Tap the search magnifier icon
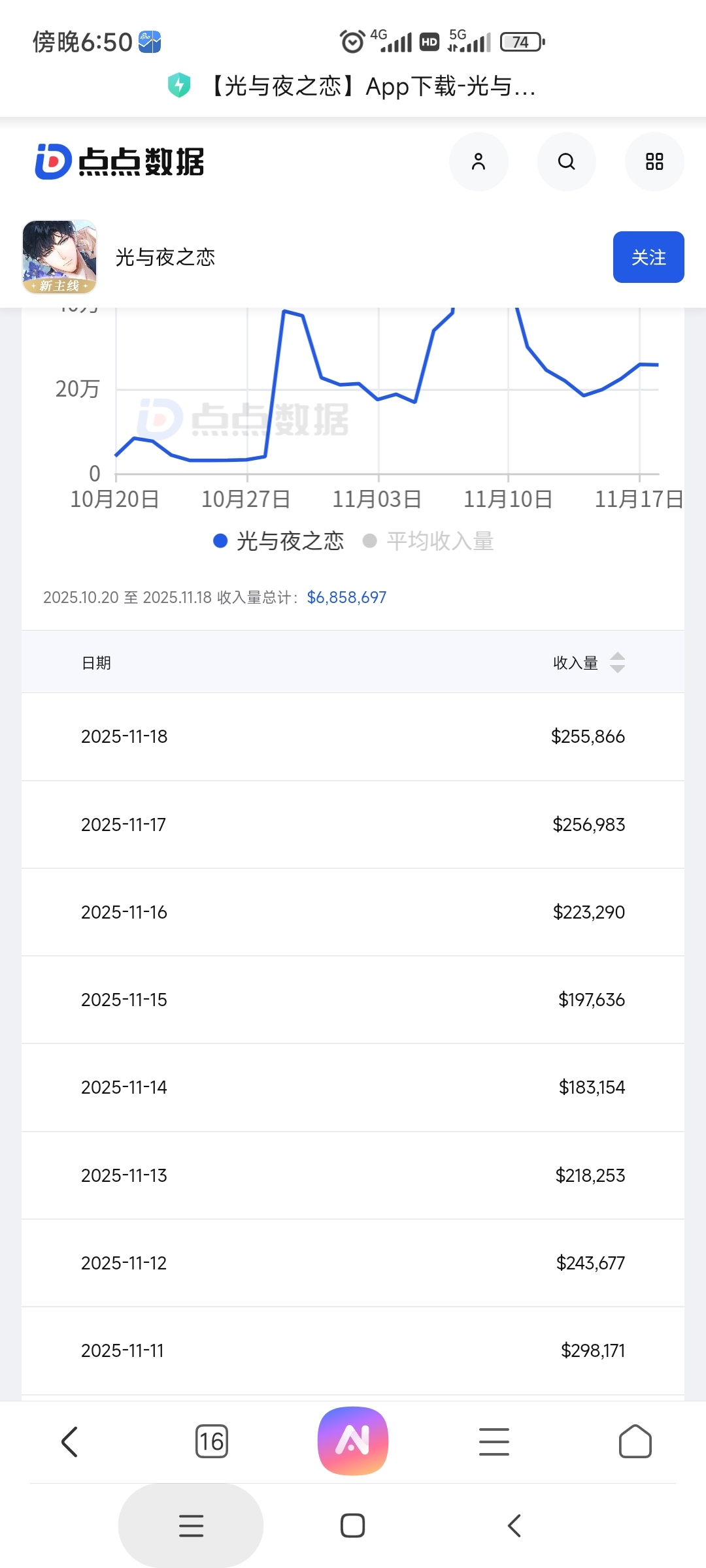 567,162
